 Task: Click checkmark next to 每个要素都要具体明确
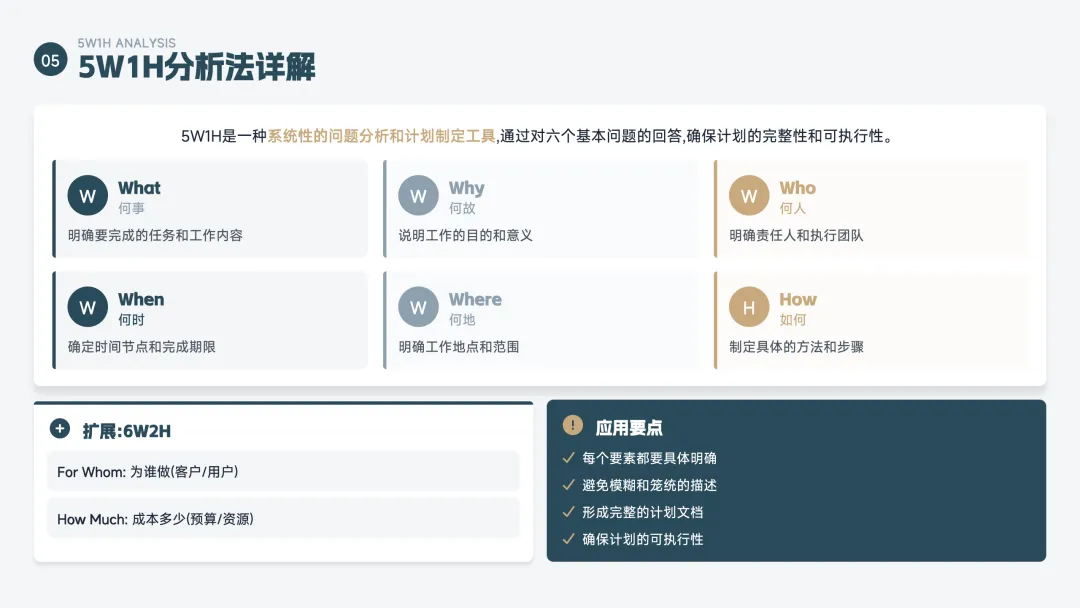click(569, 458)
